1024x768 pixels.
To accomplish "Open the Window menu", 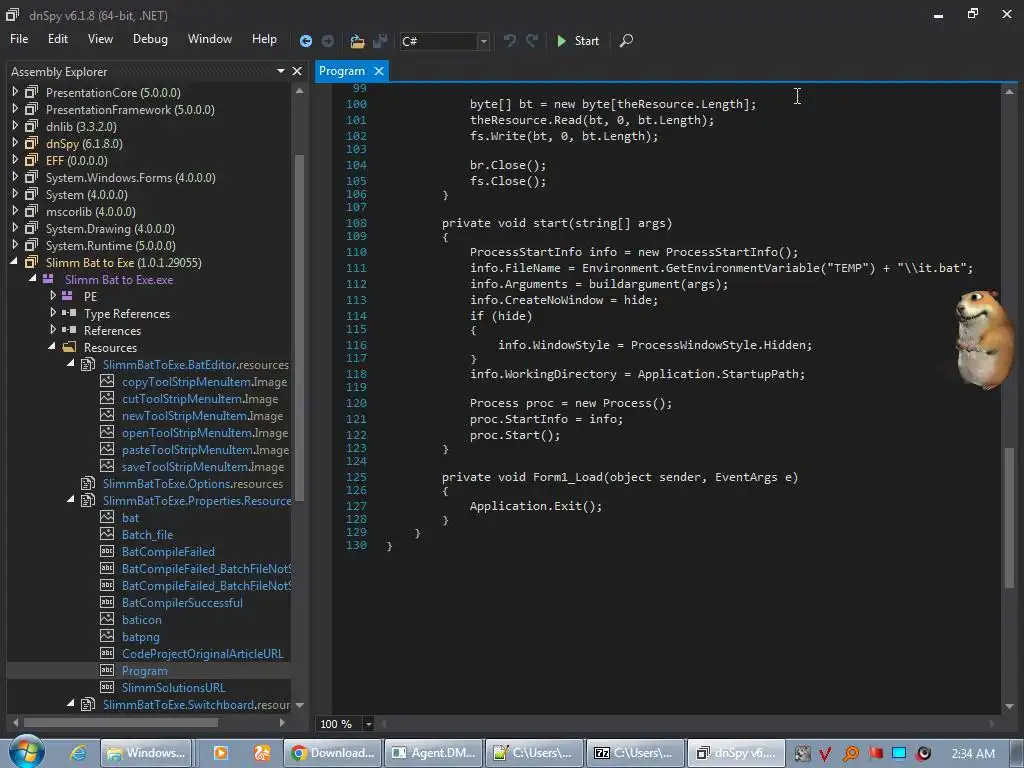I will [x=210, y=39].
